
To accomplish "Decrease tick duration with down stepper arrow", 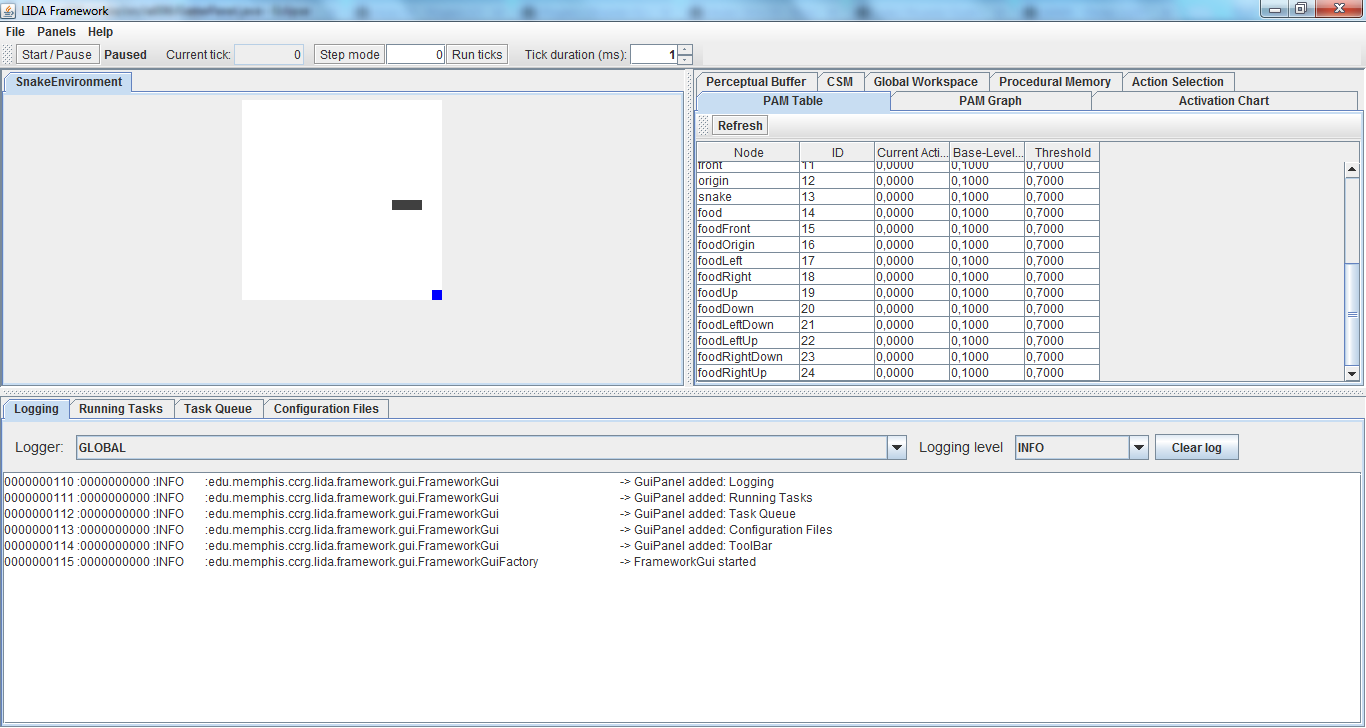I will point(685,59).
